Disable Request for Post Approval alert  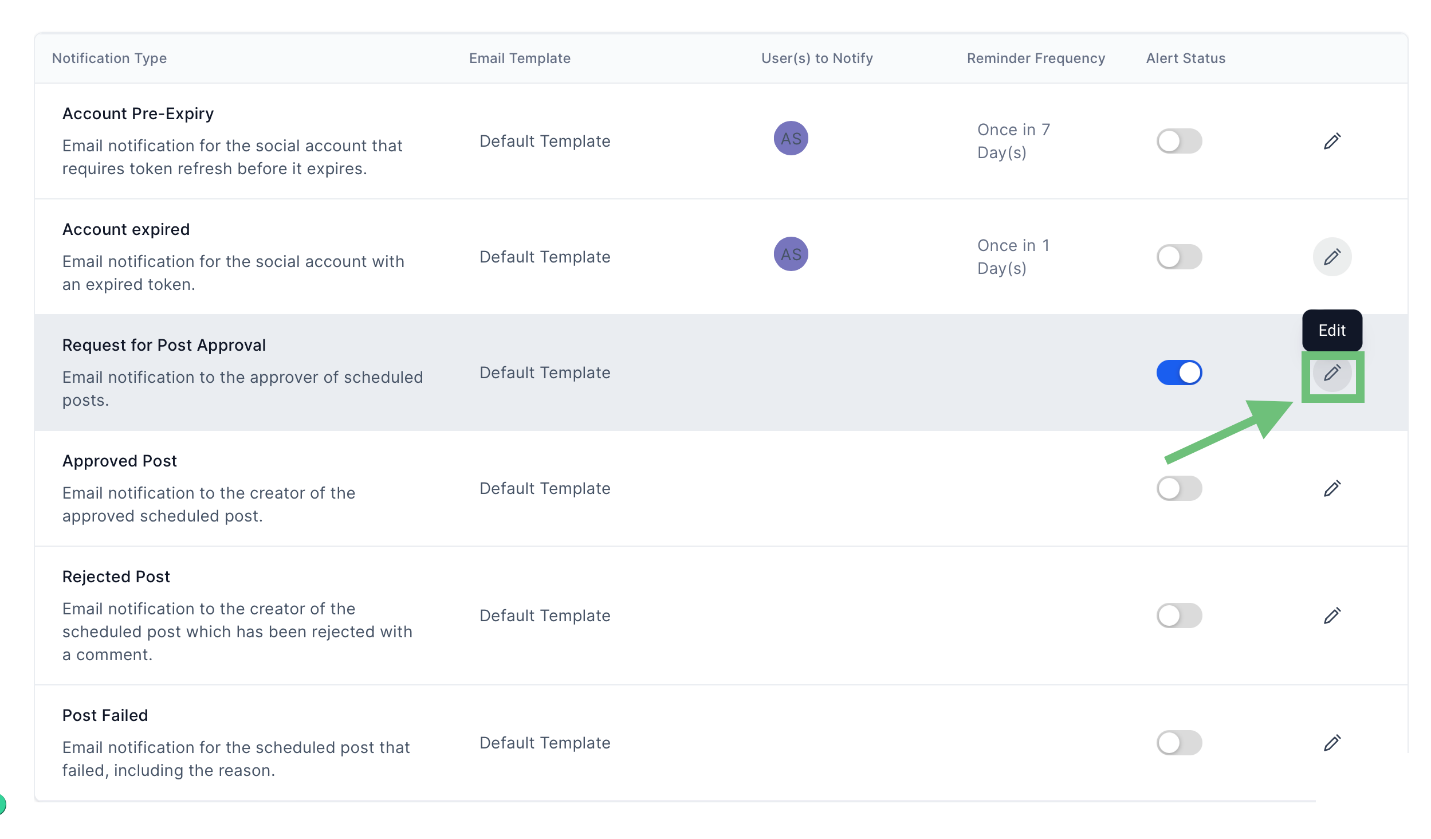pos(1179,373)
